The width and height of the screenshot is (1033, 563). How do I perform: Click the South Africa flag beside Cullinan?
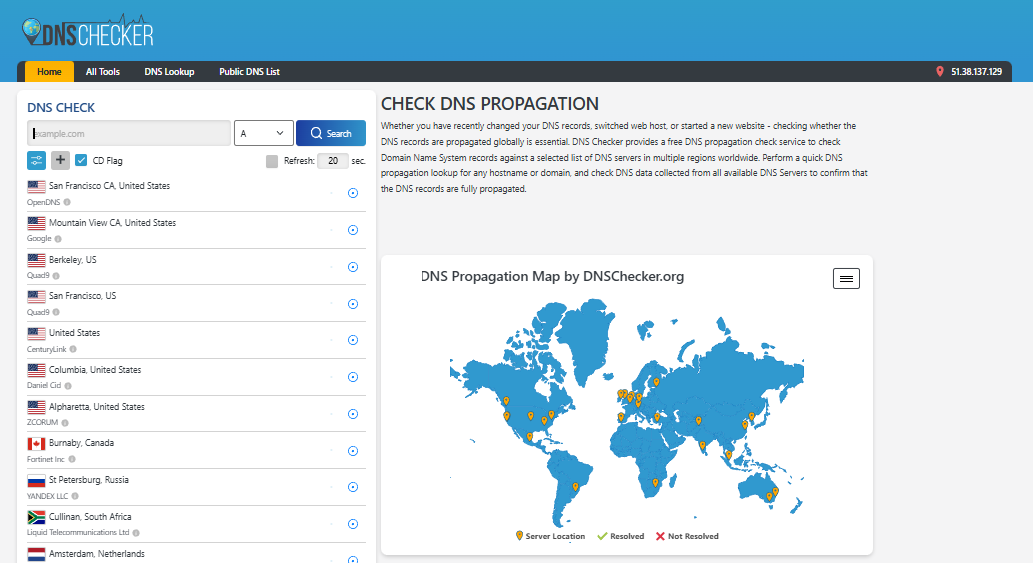point(36,517)
